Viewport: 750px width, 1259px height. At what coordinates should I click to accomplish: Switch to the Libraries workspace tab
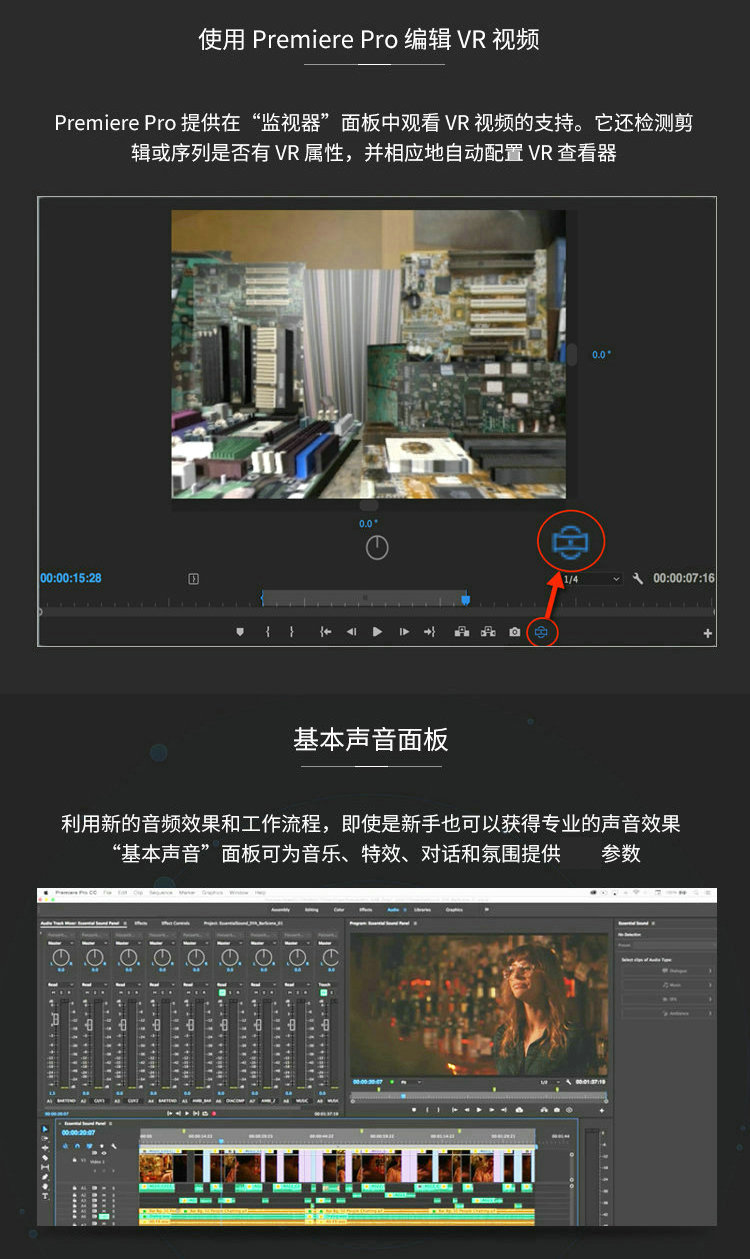[422, 909]
